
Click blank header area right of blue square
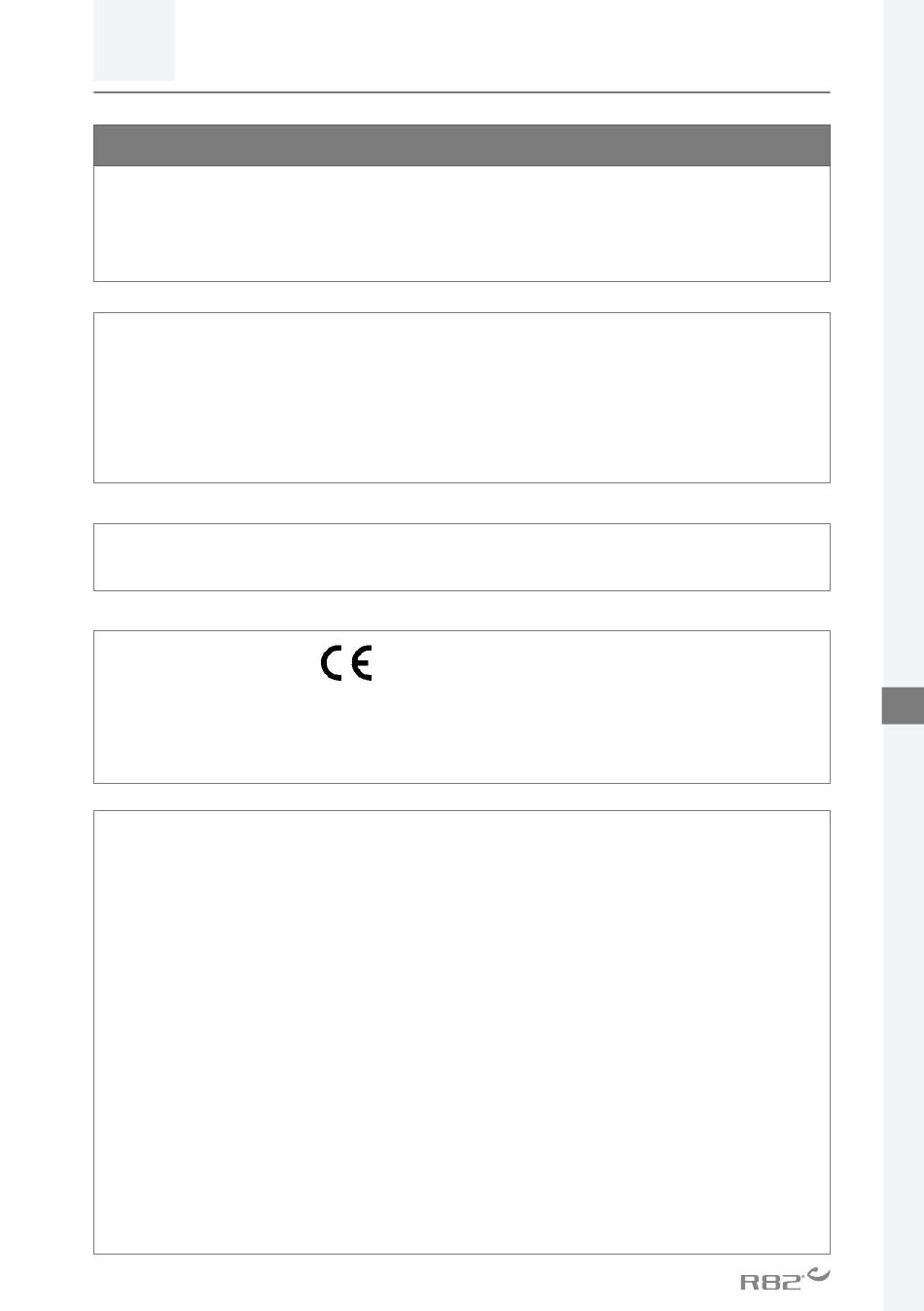click(503, 44)
